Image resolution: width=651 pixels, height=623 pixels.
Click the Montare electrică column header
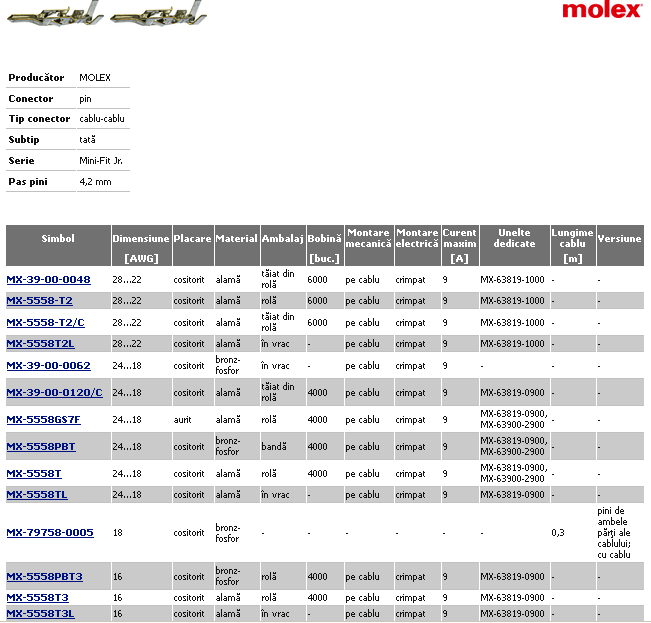(x=417, y=245)
